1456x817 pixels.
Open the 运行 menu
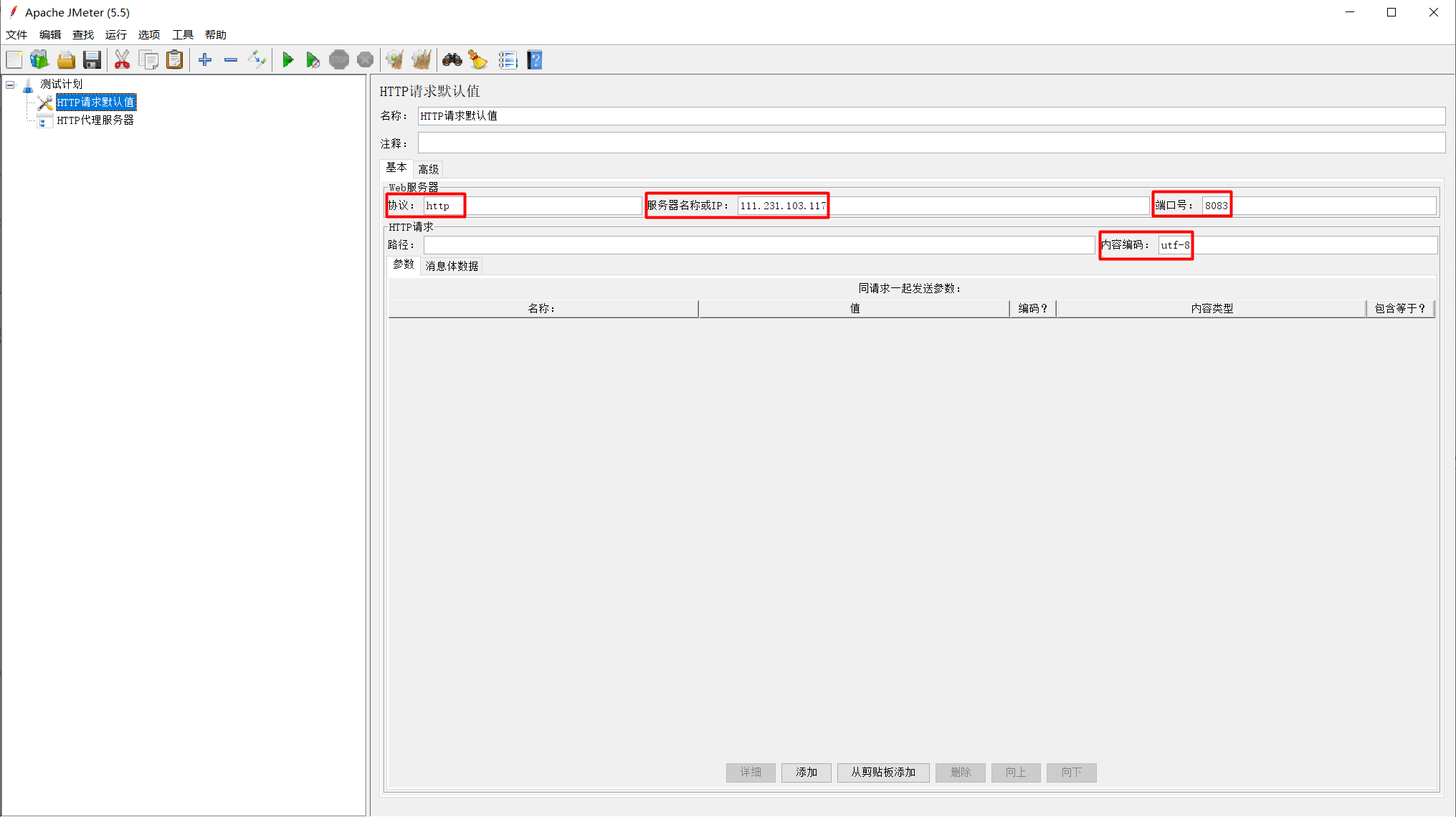(x=116, y=35)
